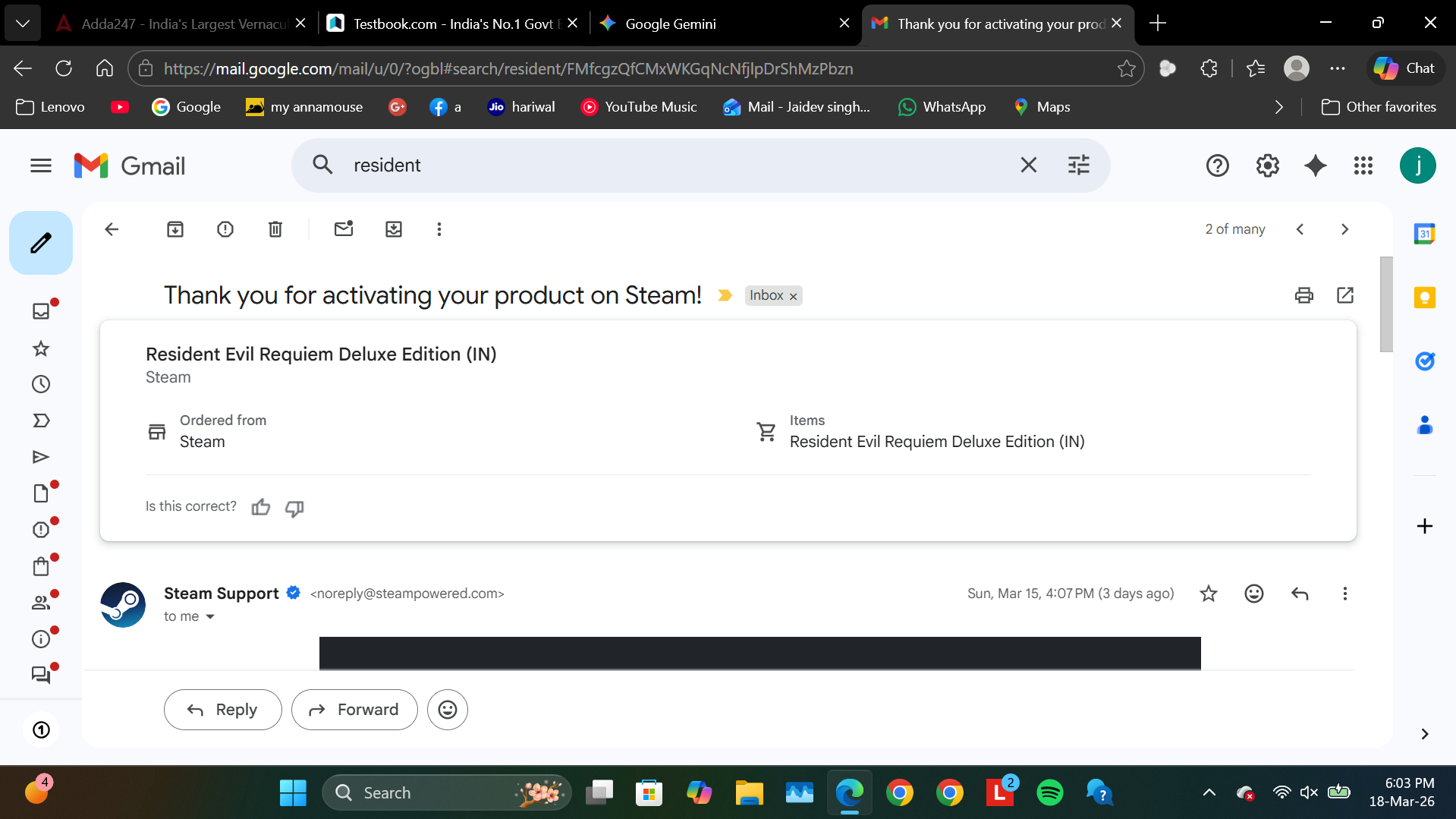Open the Gemini sparkle assistant
Image resolution: width=1456 pixels, height=819 pixels.
(1316, 165)
